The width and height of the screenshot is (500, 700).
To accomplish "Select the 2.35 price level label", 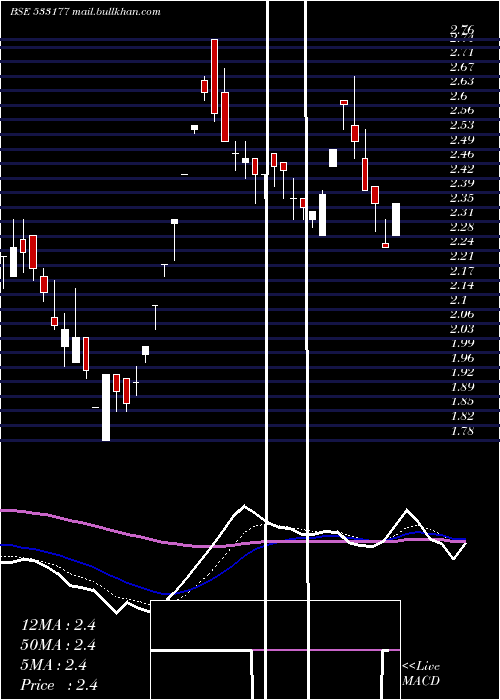I will pyautogui.click(x=462, y=198).
